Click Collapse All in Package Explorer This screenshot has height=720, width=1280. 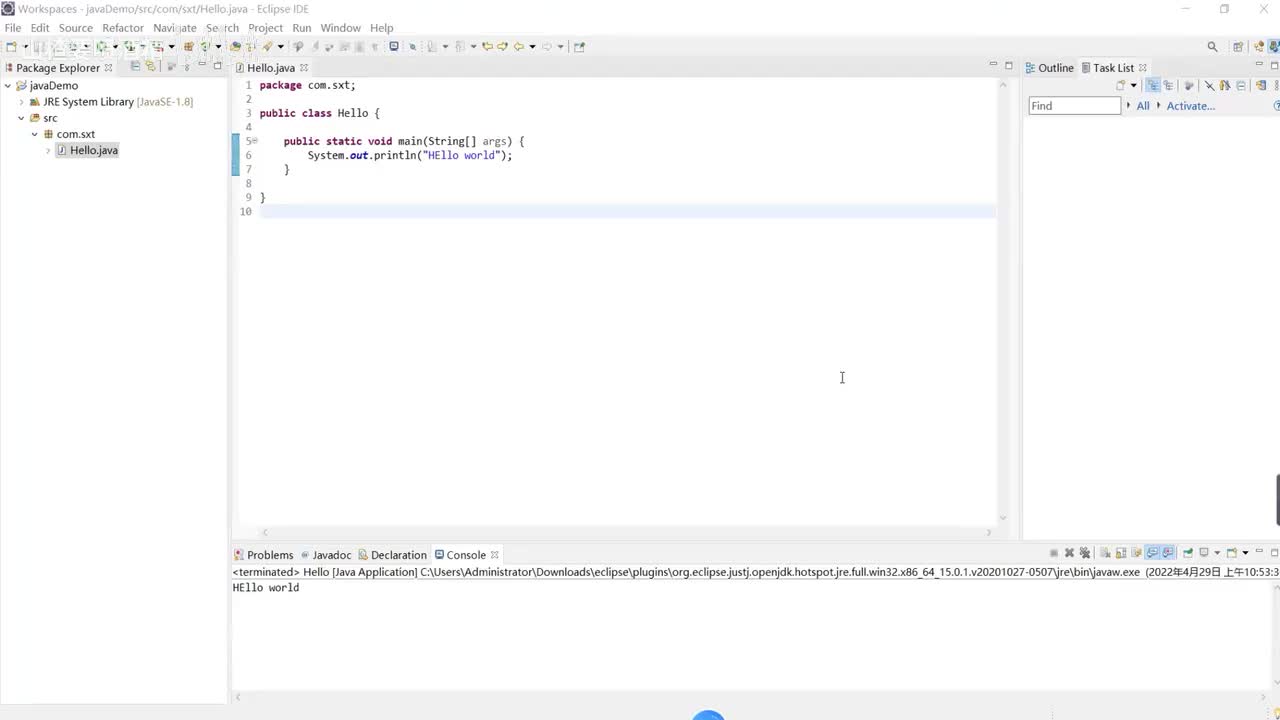pyautogui.click(x=135, y=66)
